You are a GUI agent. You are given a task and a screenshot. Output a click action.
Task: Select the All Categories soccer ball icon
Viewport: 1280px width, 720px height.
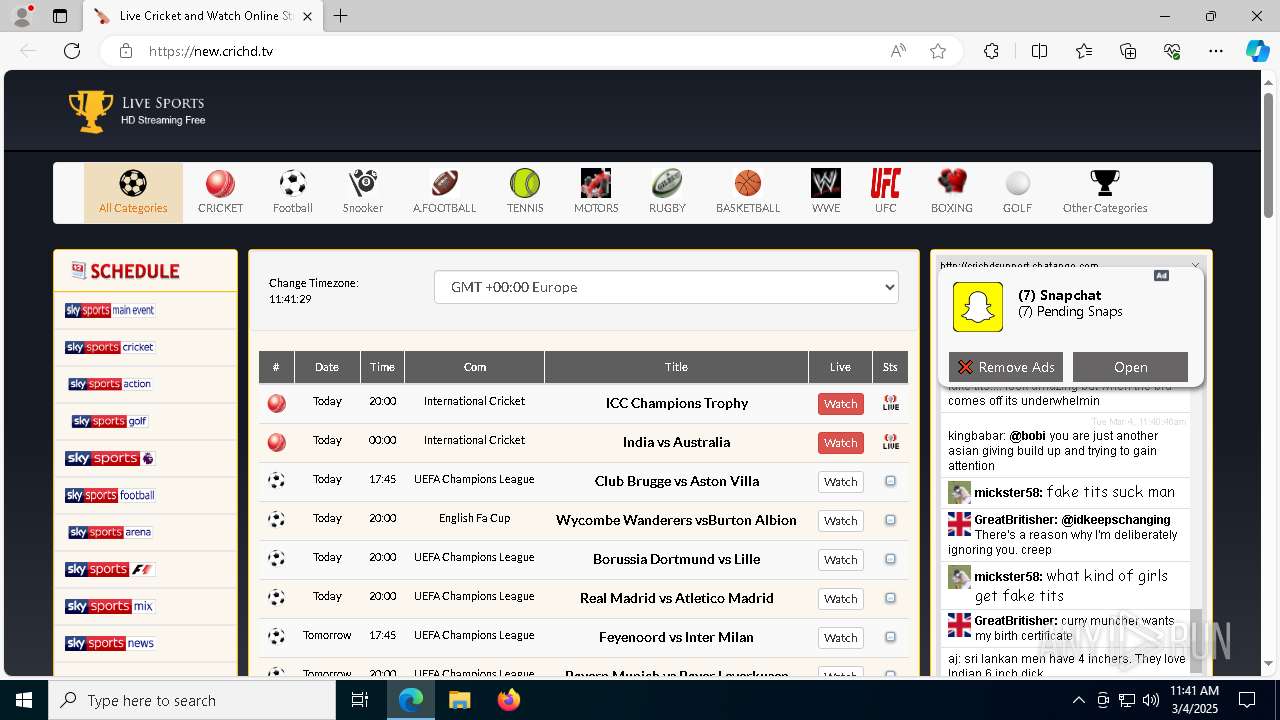coord(133,183)
